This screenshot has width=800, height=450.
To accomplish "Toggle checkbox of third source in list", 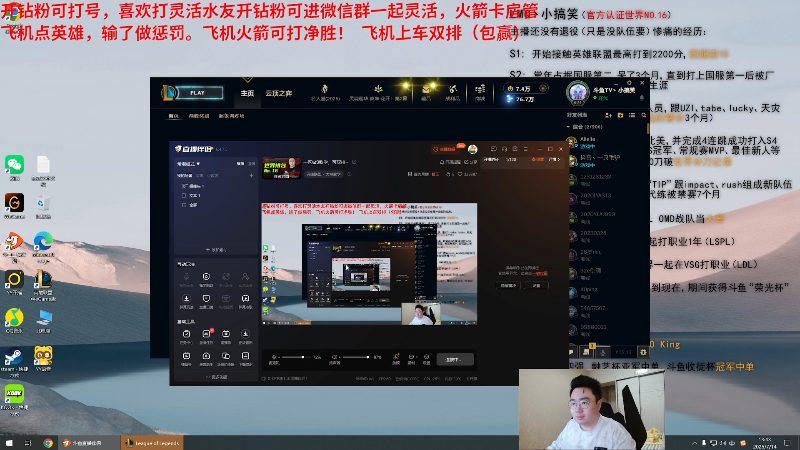I will pyautogui.click(x=184, y=205).
